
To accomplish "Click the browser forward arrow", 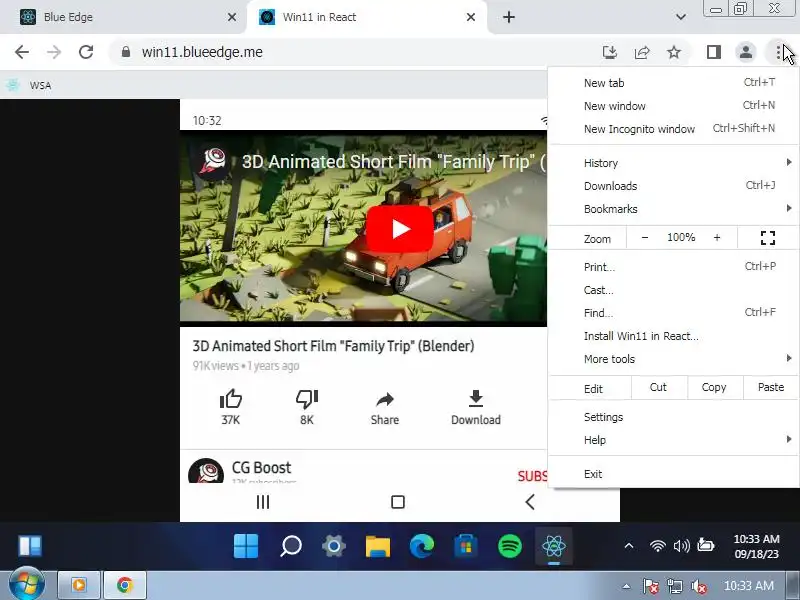I will click(x=54, y=52).
